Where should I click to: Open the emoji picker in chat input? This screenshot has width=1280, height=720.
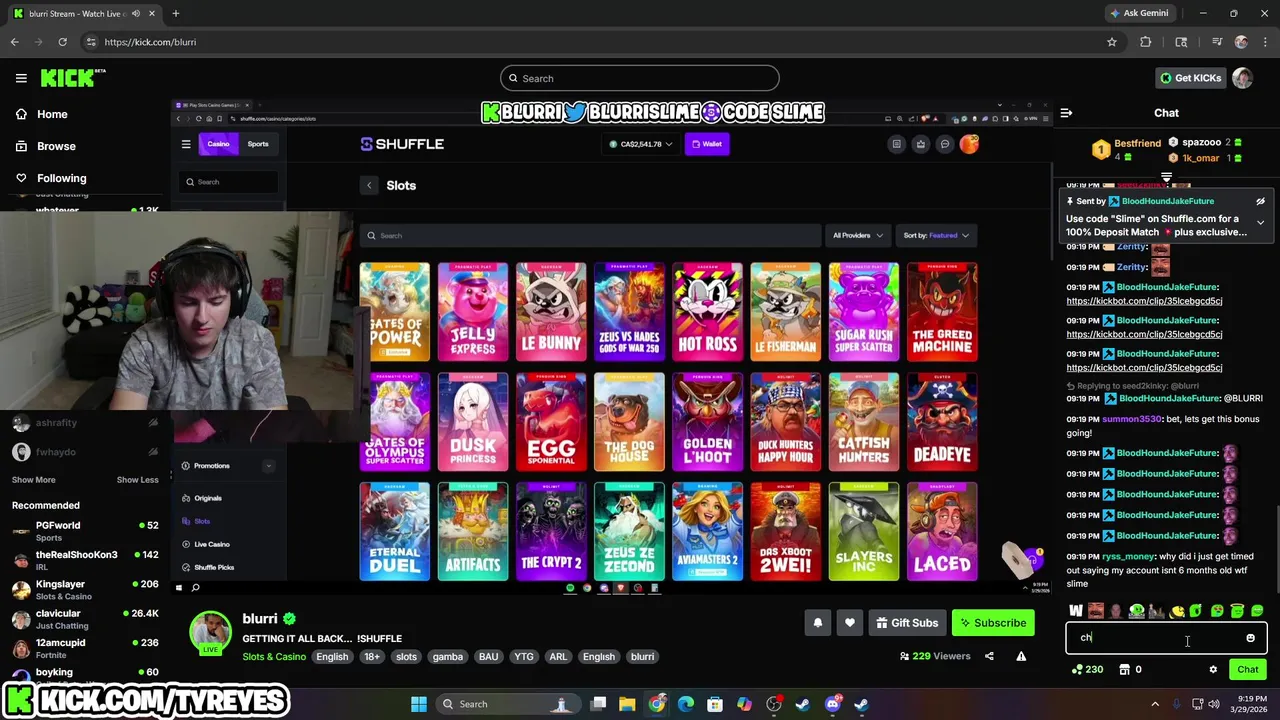click(1250, 638)
